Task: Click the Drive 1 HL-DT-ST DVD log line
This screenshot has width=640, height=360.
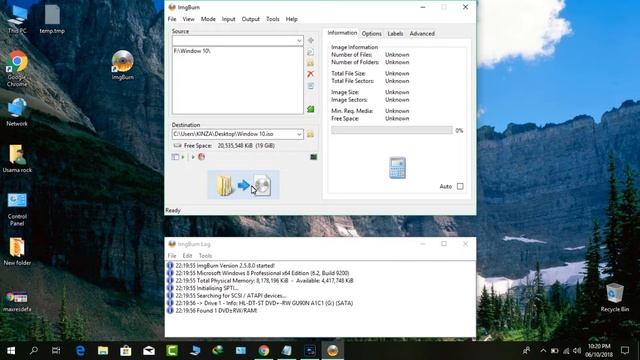Action: 264,303
